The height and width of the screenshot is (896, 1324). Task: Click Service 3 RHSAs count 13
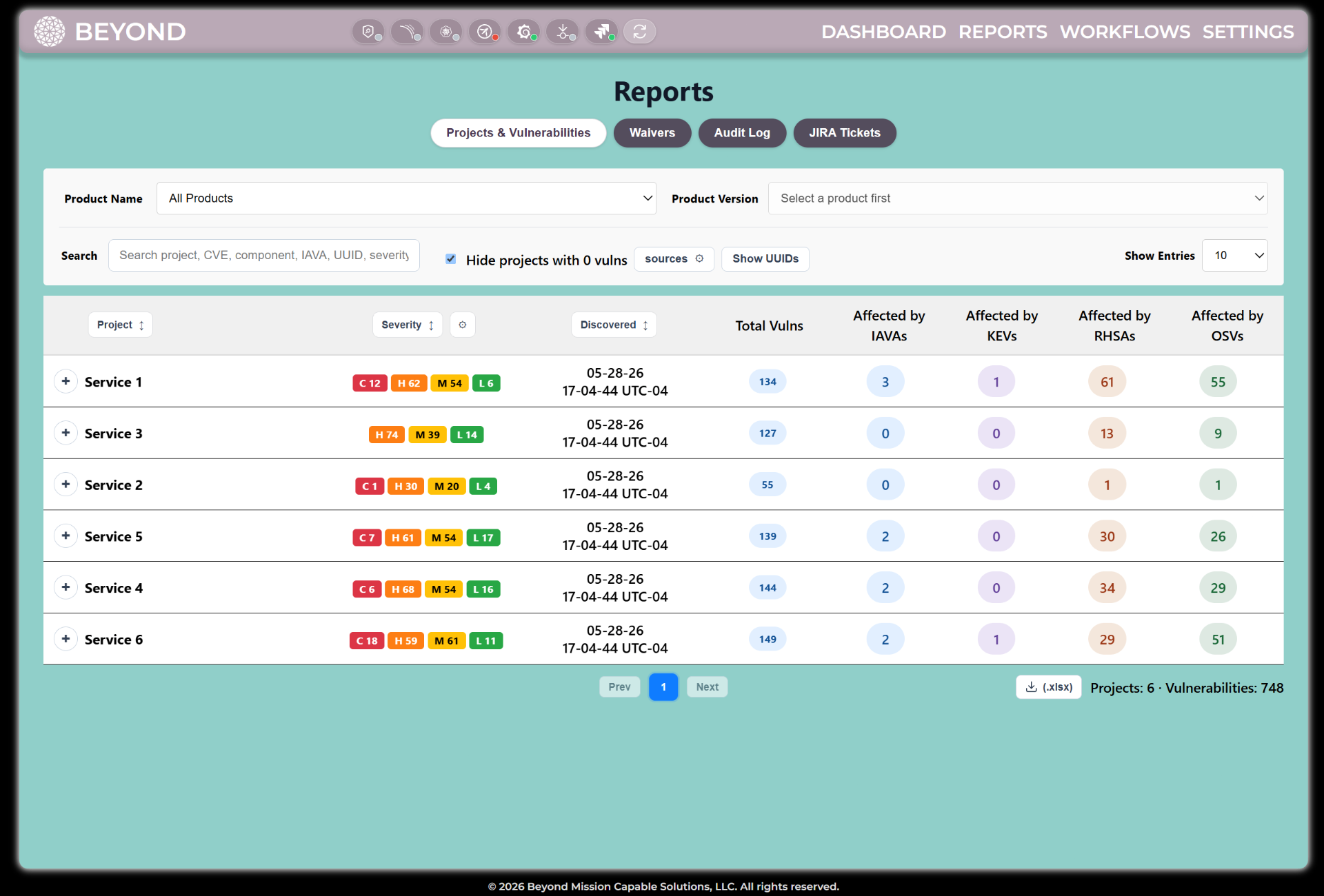tap(1107, 434)
